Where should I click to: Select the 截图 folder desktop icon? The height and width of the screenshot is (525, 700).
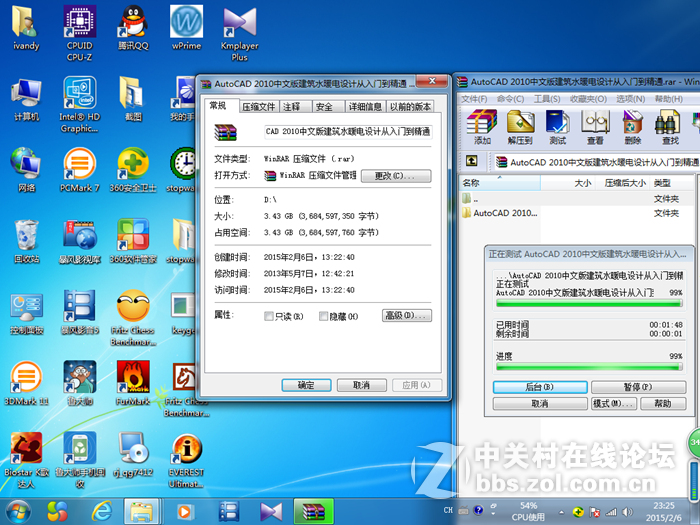tap(133, 99)
